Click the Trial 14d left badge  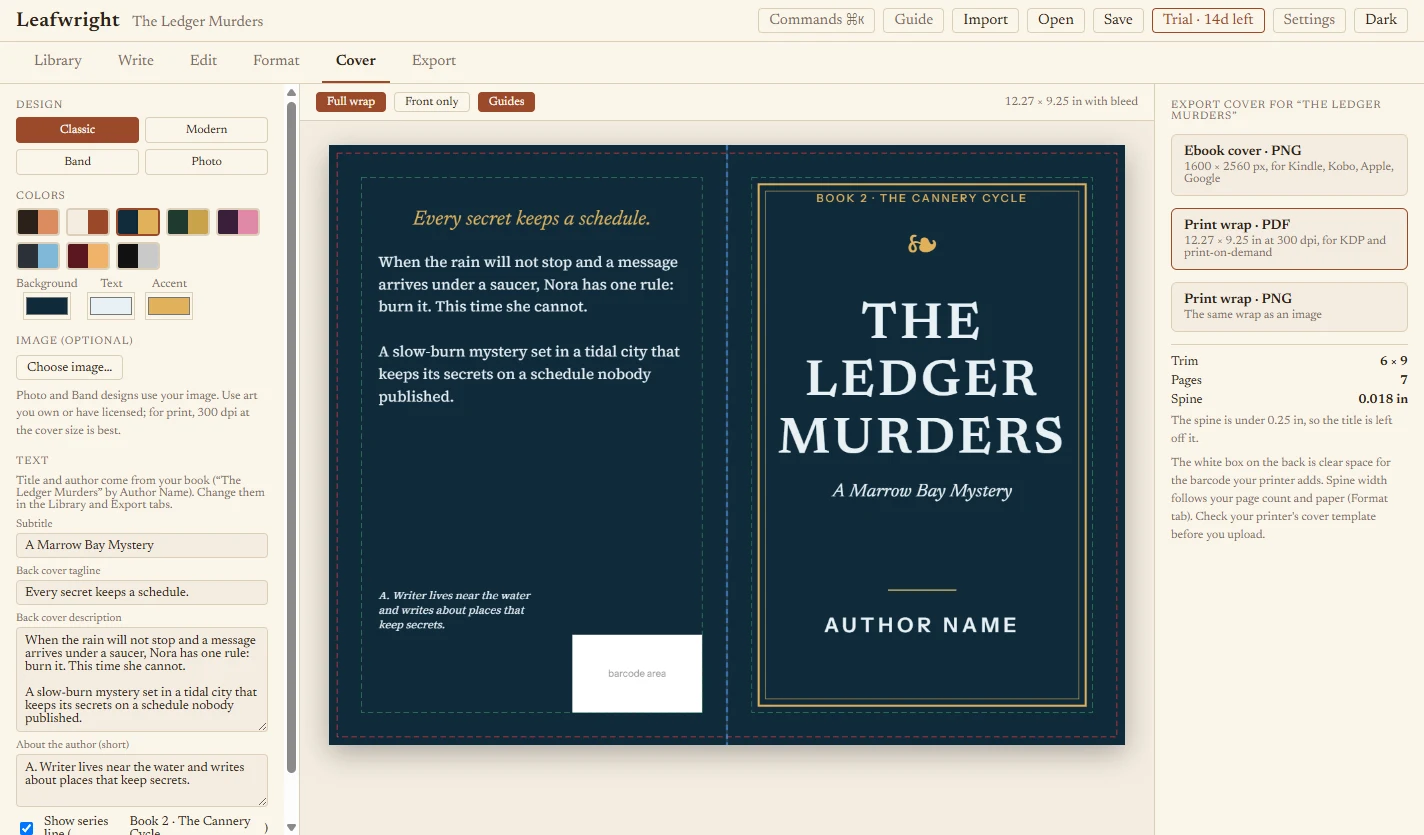[x=1208, y=20]
